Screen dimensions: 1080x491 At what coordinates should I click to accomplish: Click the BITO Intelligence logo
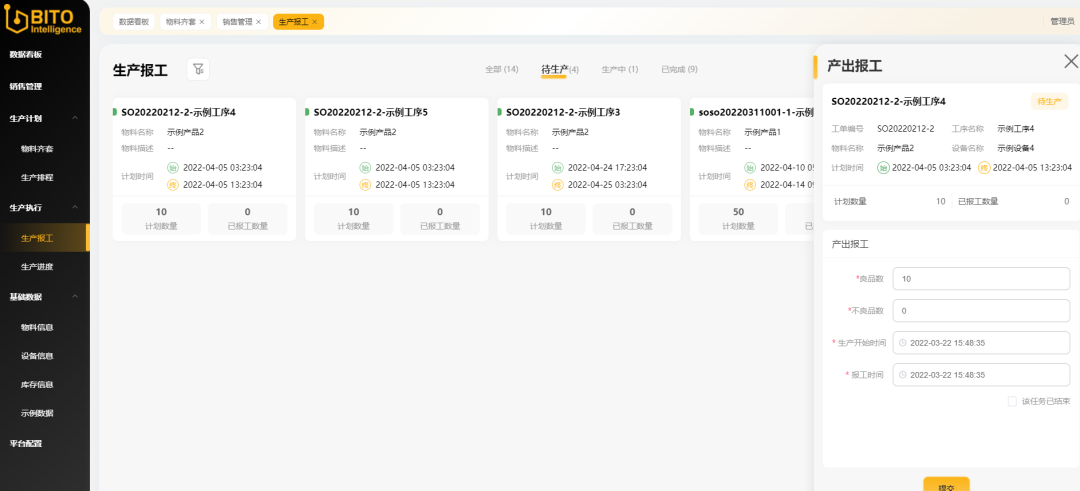pos(43,18)
